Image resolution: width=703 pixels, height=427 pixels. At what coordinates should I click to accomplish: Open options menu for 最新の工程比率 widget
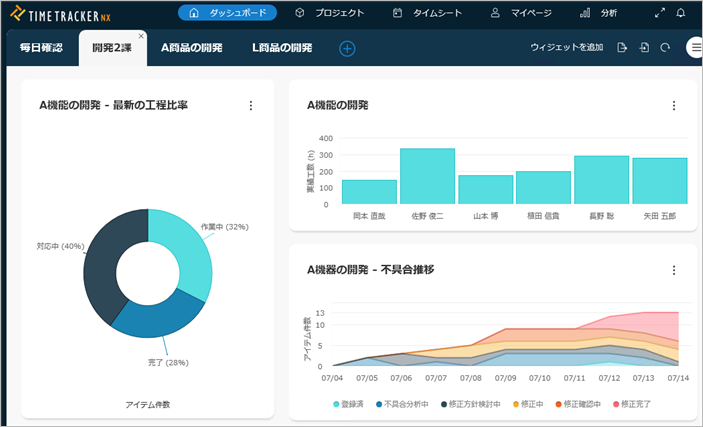[251, 106]
